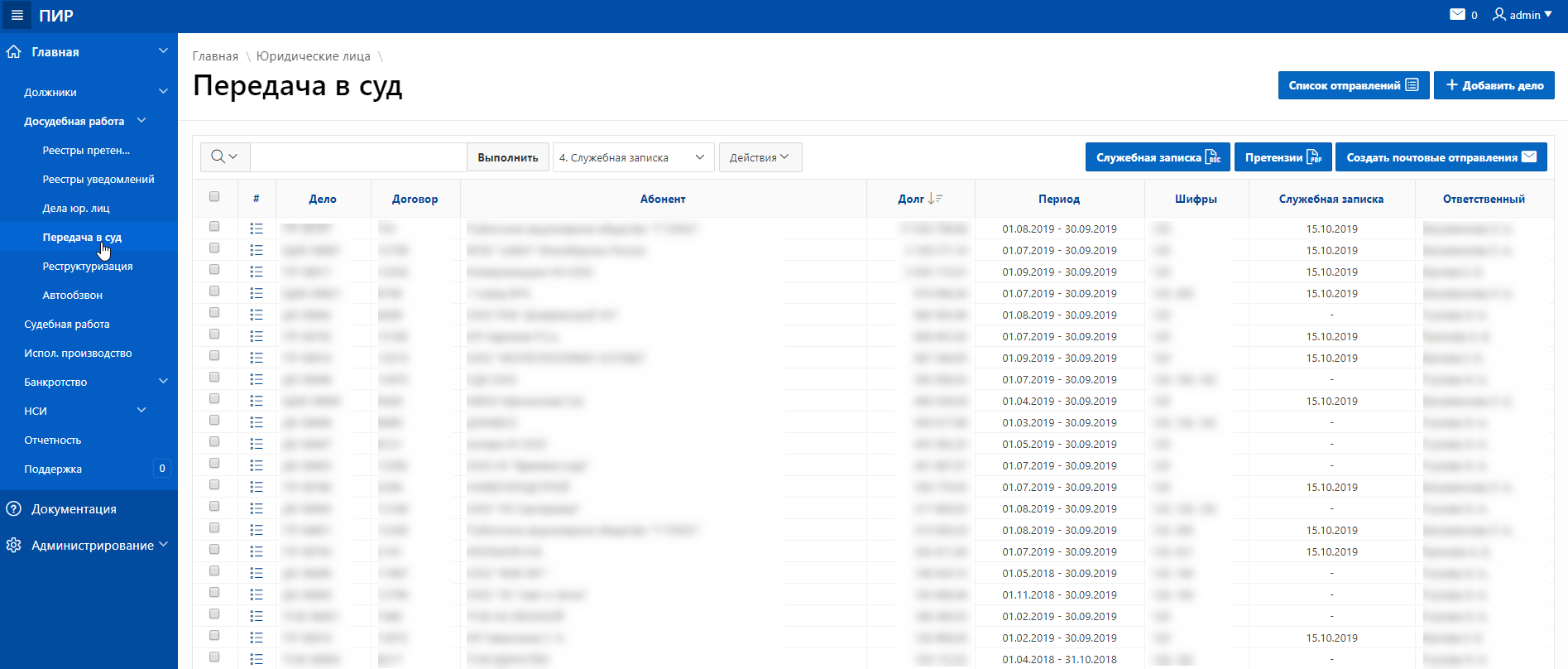Click the sort arrow on Долг column
This screenshot has height=669, width=1568.
935,199
